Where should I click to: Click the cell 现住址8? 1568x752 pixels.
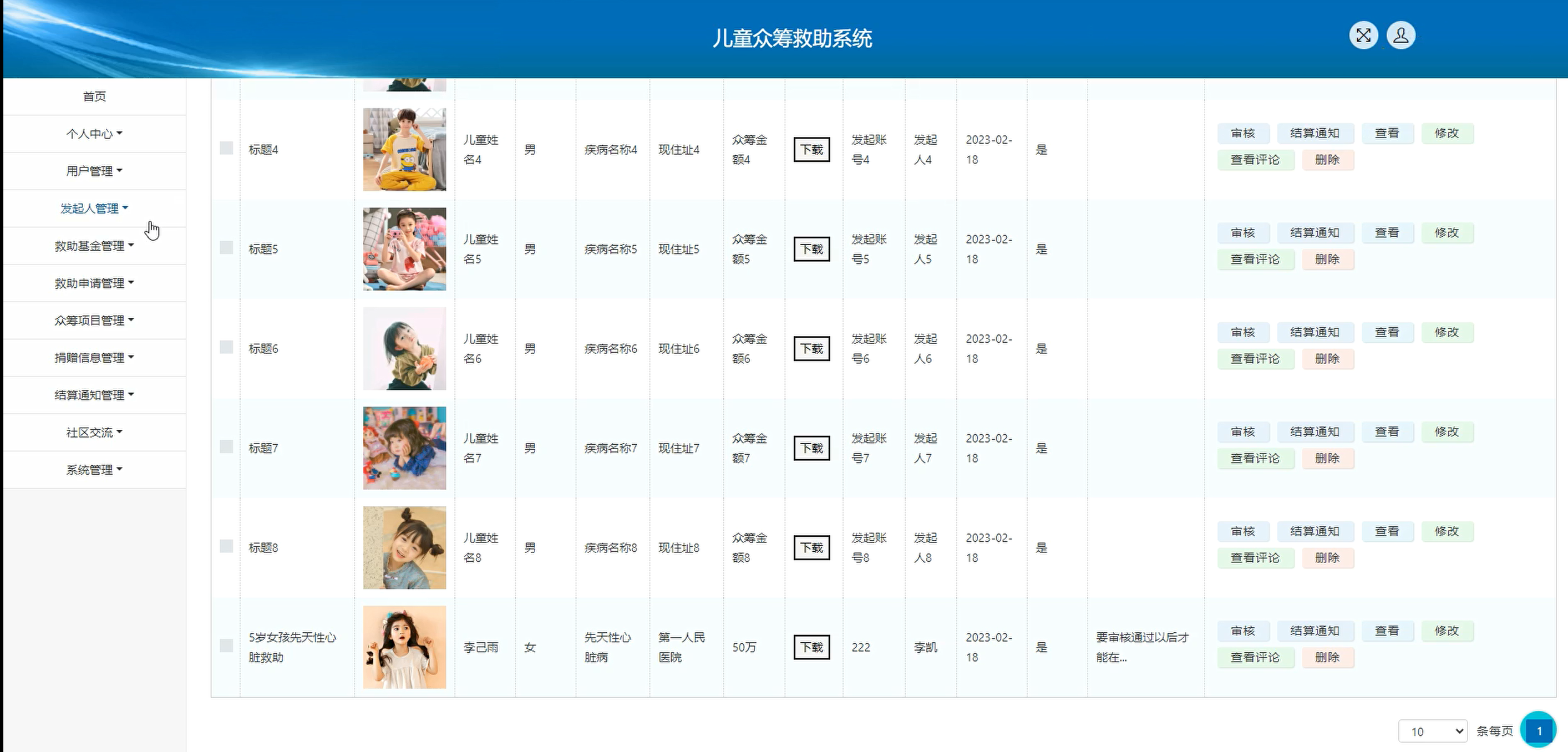coord(679,547)
